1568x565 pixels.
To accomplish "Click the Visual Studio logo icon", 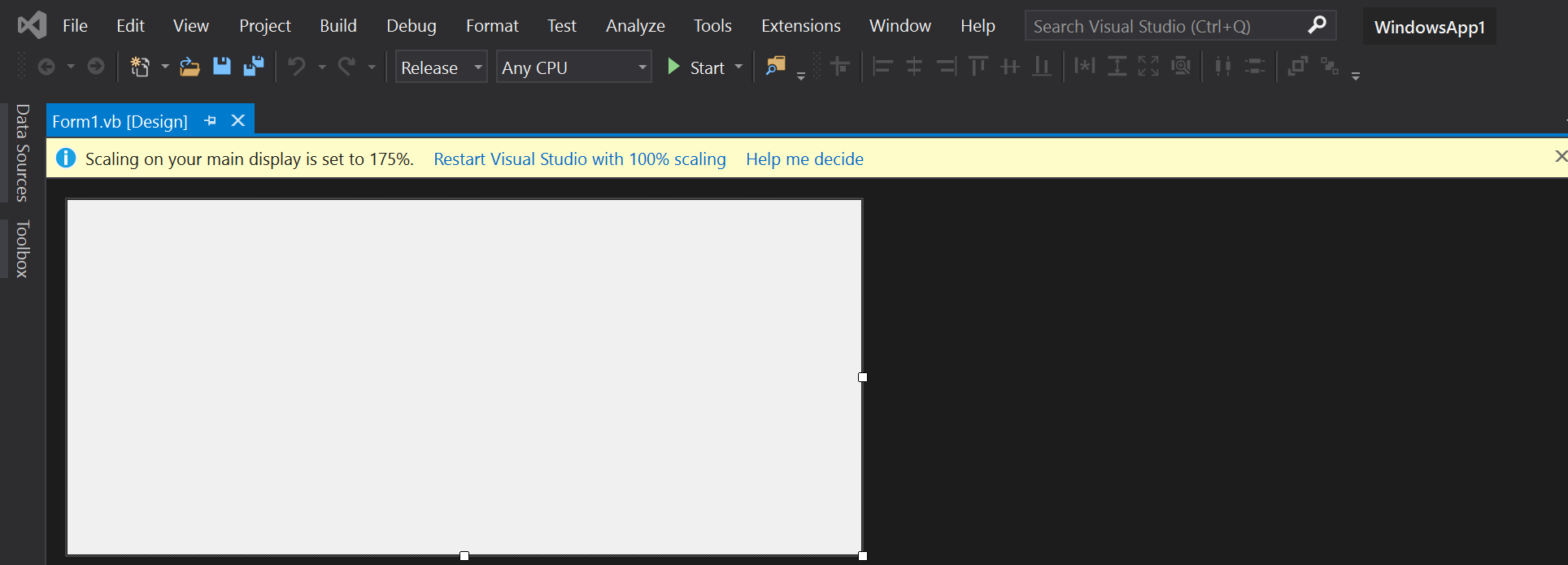I will [33, 26].
